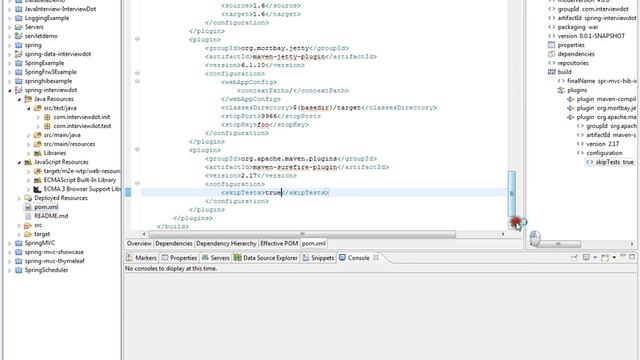Click the skipTests line in editor
This screenshot has height=360, width=640.
[x=323, y=192]
